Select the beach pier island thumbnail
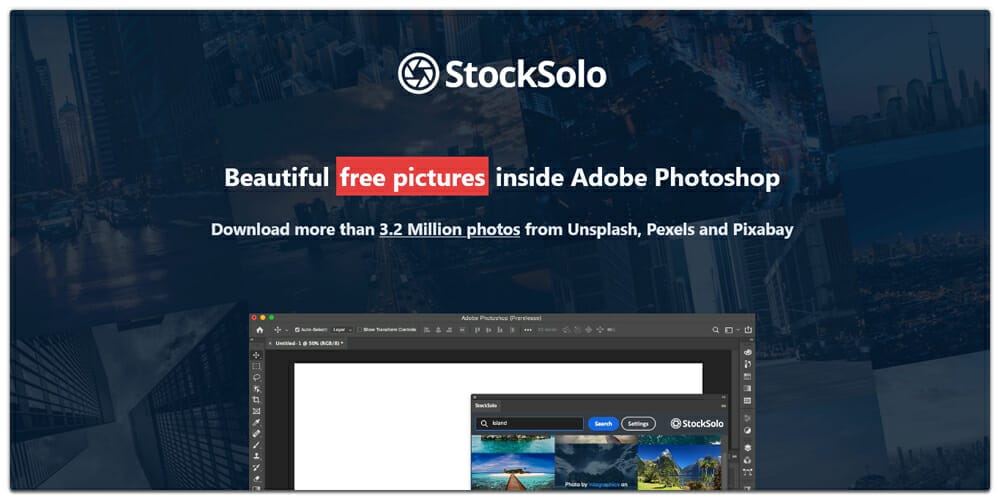The height and width of the screenshot is (500, 1000). click(x=513, y=472)
